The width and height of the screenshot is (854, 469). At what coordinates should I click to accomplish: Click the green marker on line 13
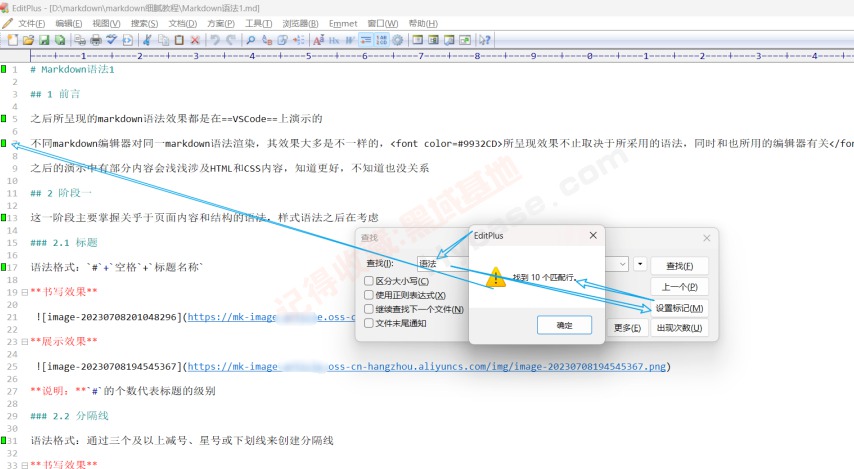click(4, 218)
